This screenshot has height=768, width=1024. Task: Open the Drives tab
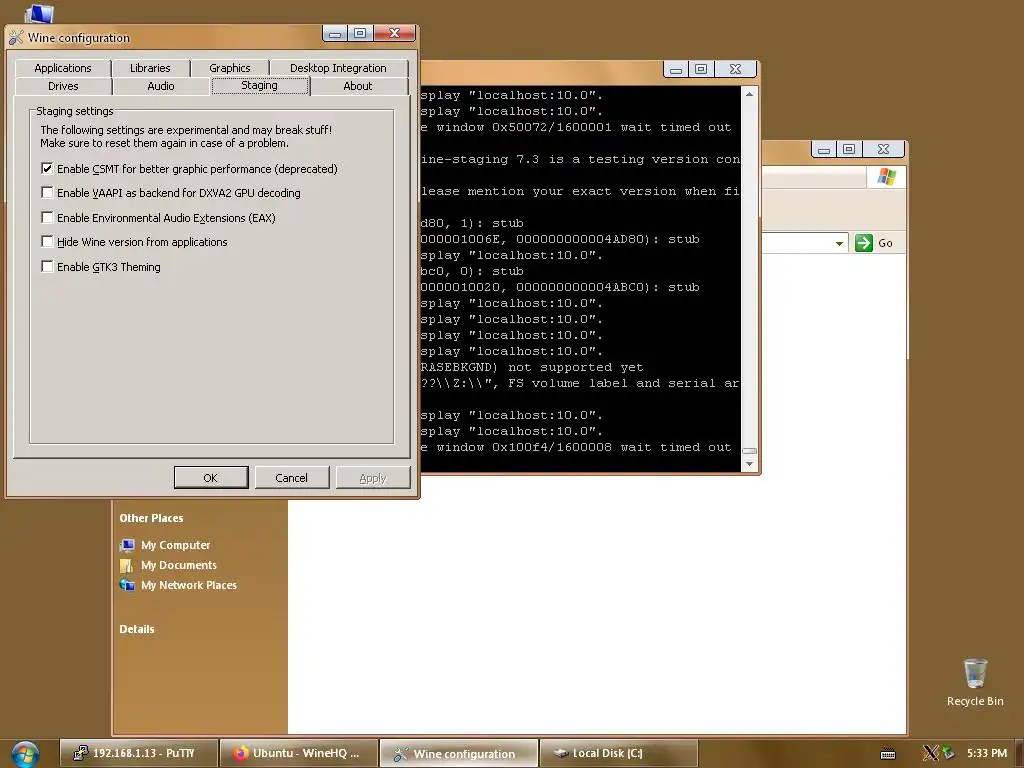click(63, 86)
